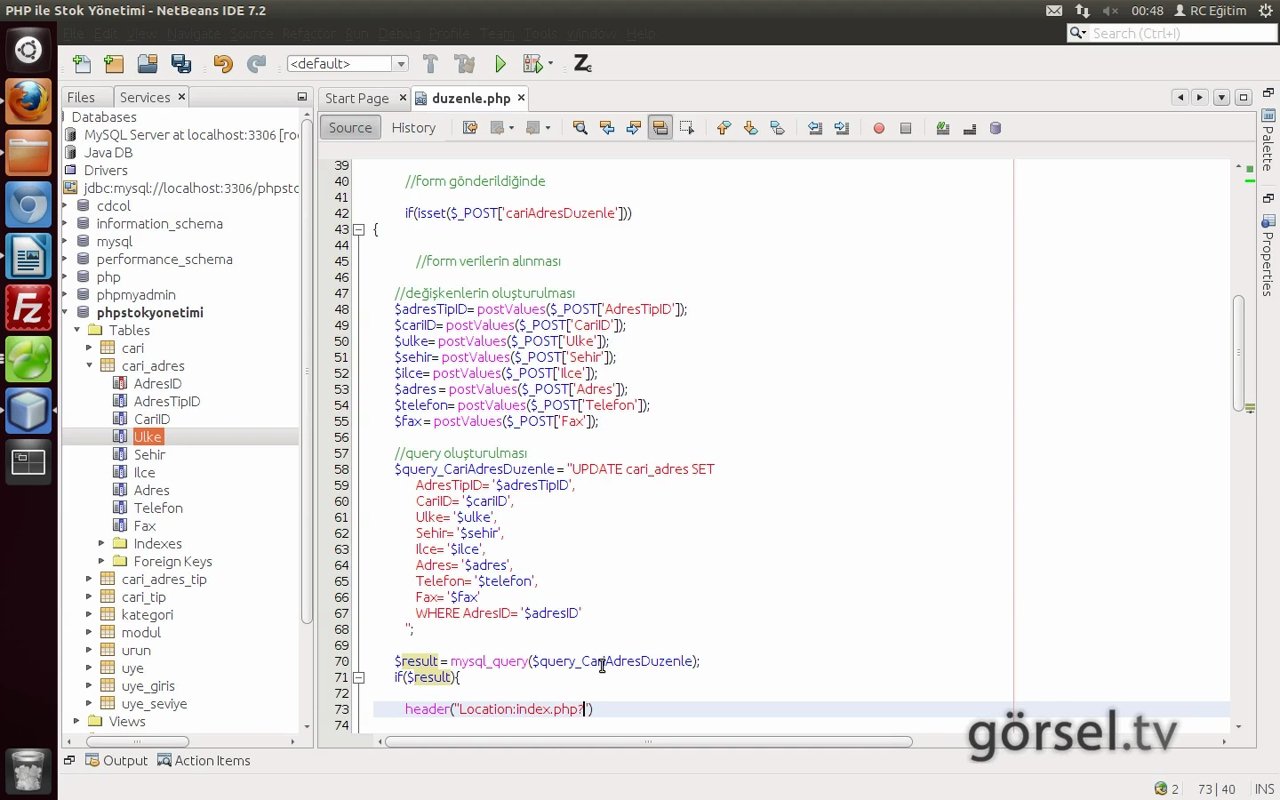
Task: Run the project with green play icon
Action: (500, 64)
